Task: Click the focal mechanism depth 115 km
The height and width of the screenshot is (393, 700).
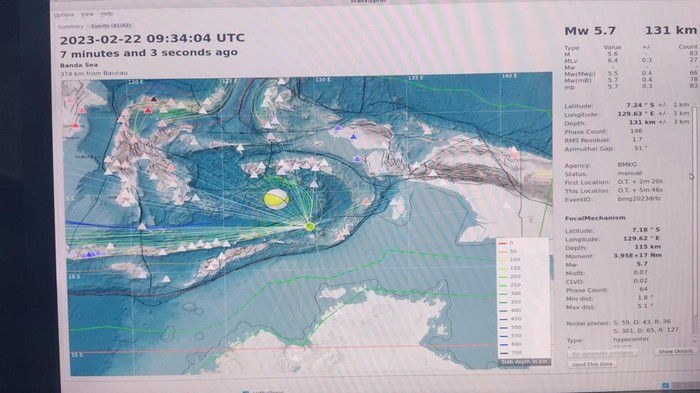Action: 647,247
